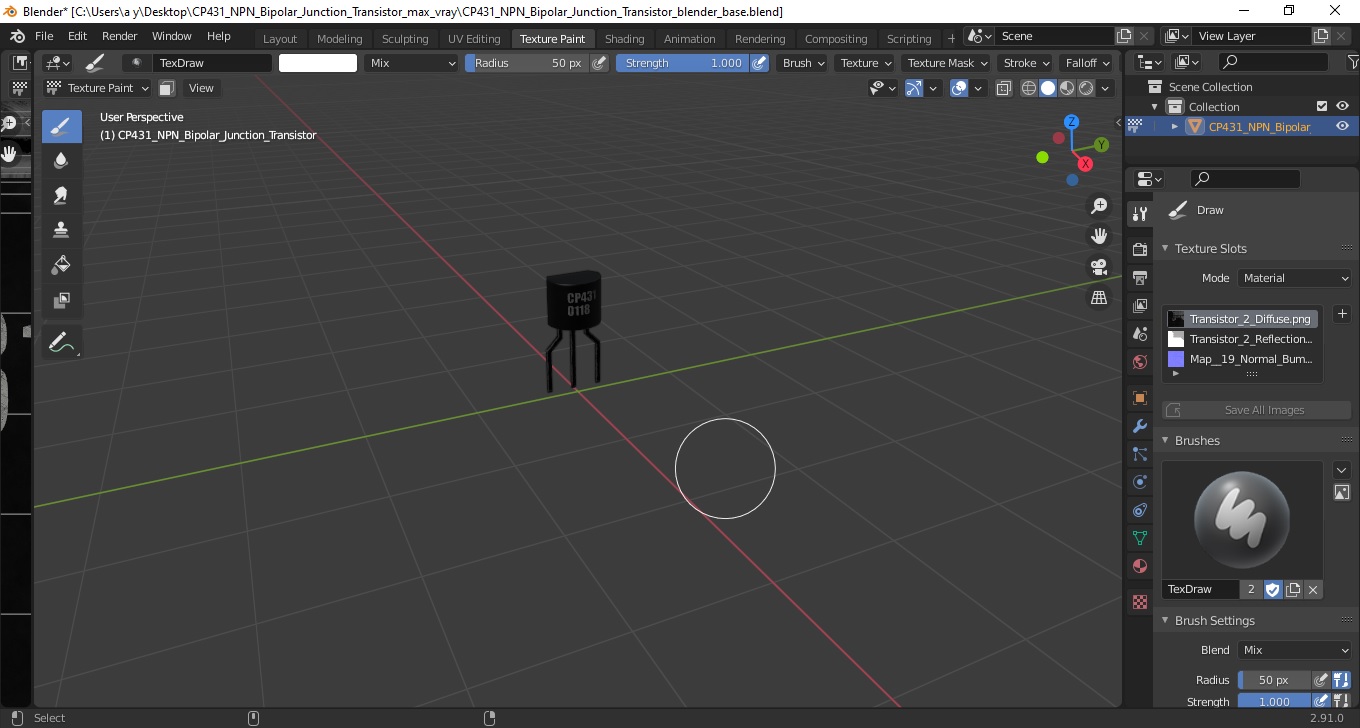
Task: Toggle viewport gizmos display
Action: coord(914,88)
